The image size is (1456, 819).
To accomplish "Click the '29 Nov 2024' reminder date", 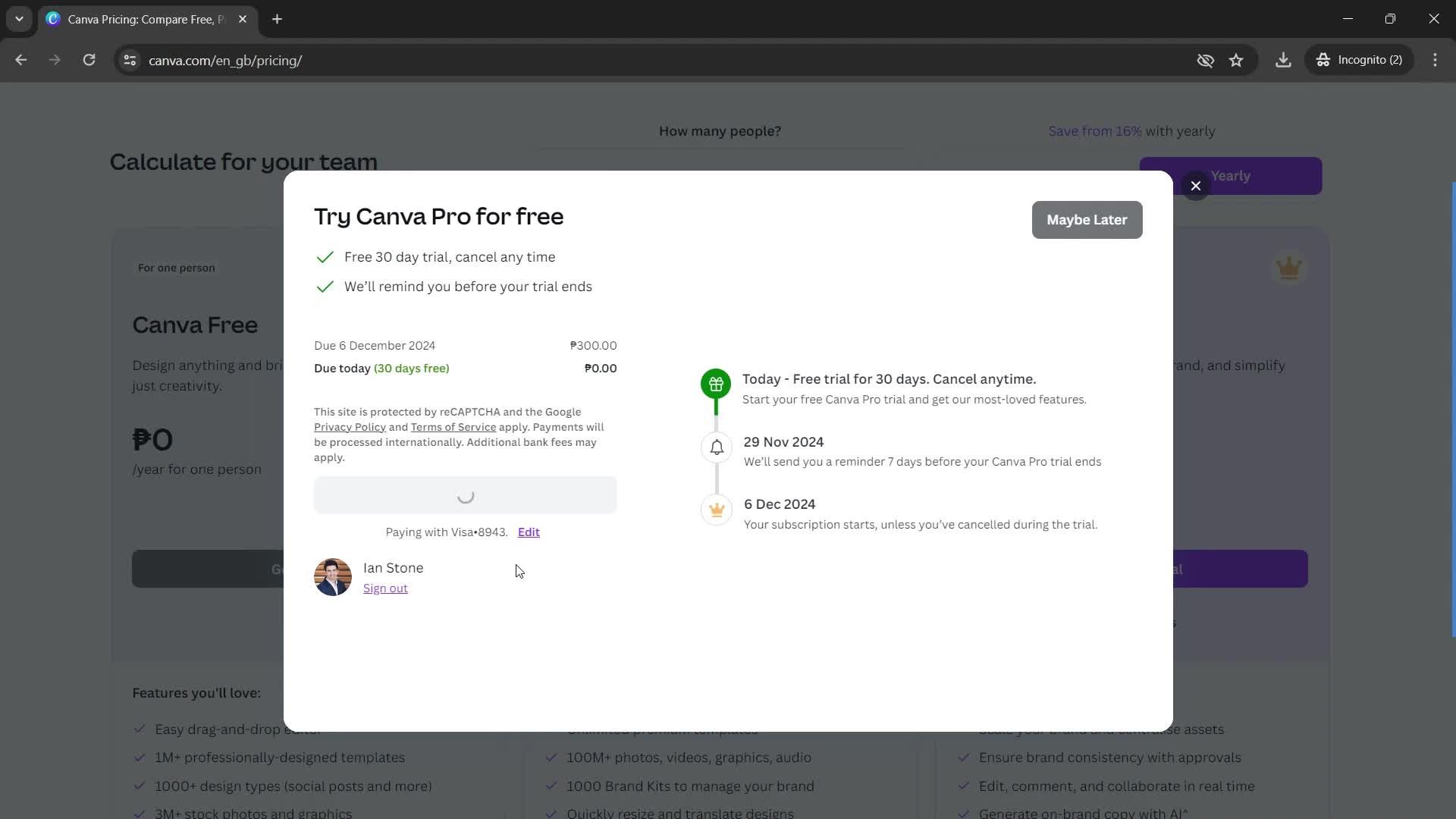I will coord(783,441).
